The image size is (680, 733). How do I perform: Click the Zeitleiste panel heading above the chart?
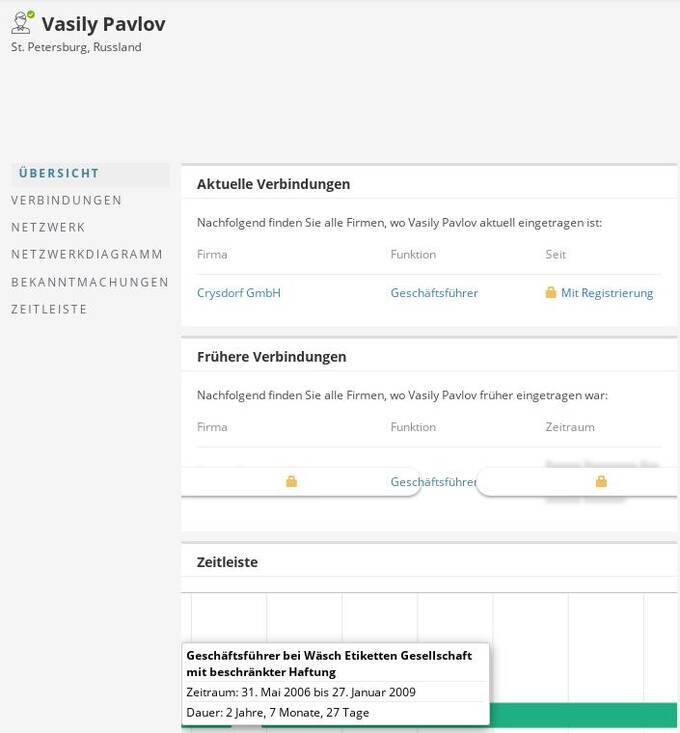[x=227, y=562]
